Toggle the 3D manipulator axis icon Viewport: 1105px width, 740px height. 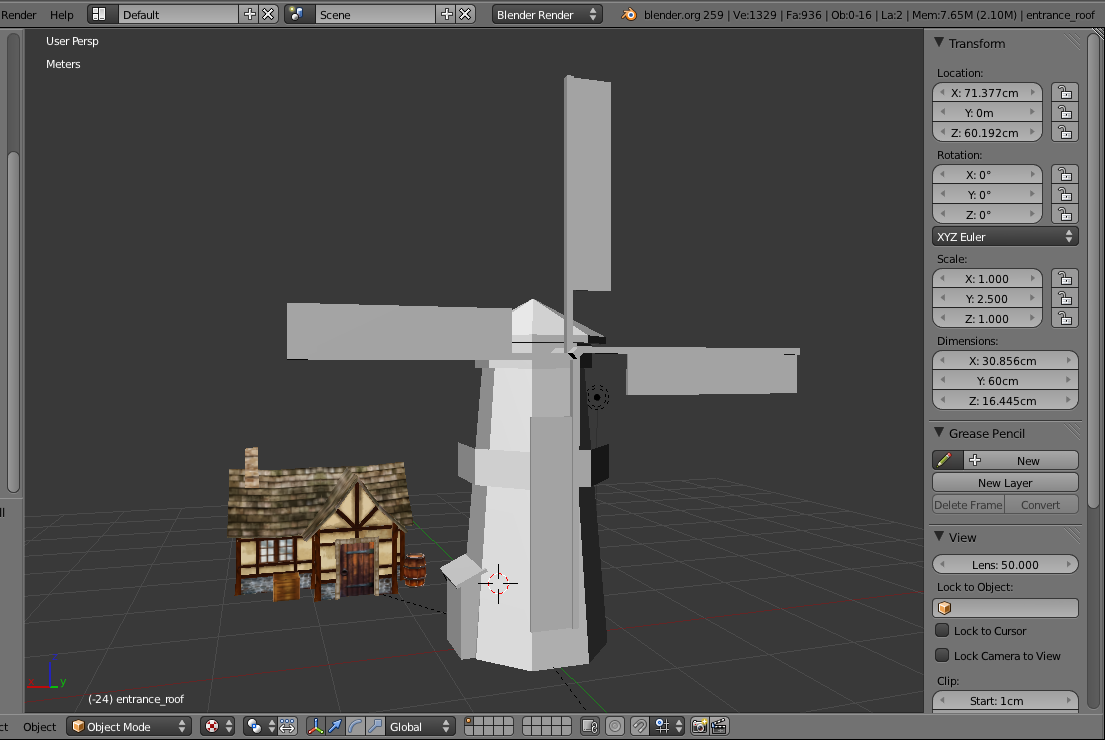tap(316, 726)
